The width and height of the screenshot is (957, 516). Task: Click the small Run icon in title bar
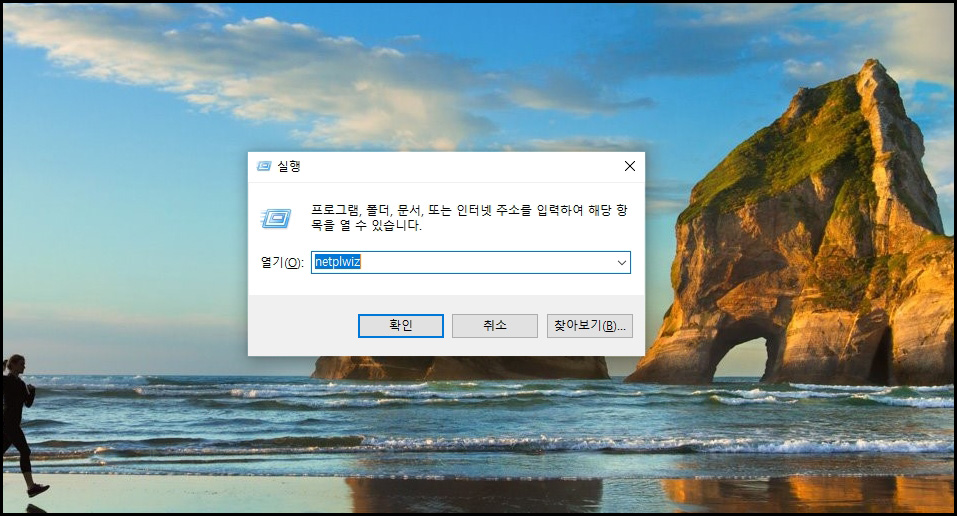pos(264,166)
